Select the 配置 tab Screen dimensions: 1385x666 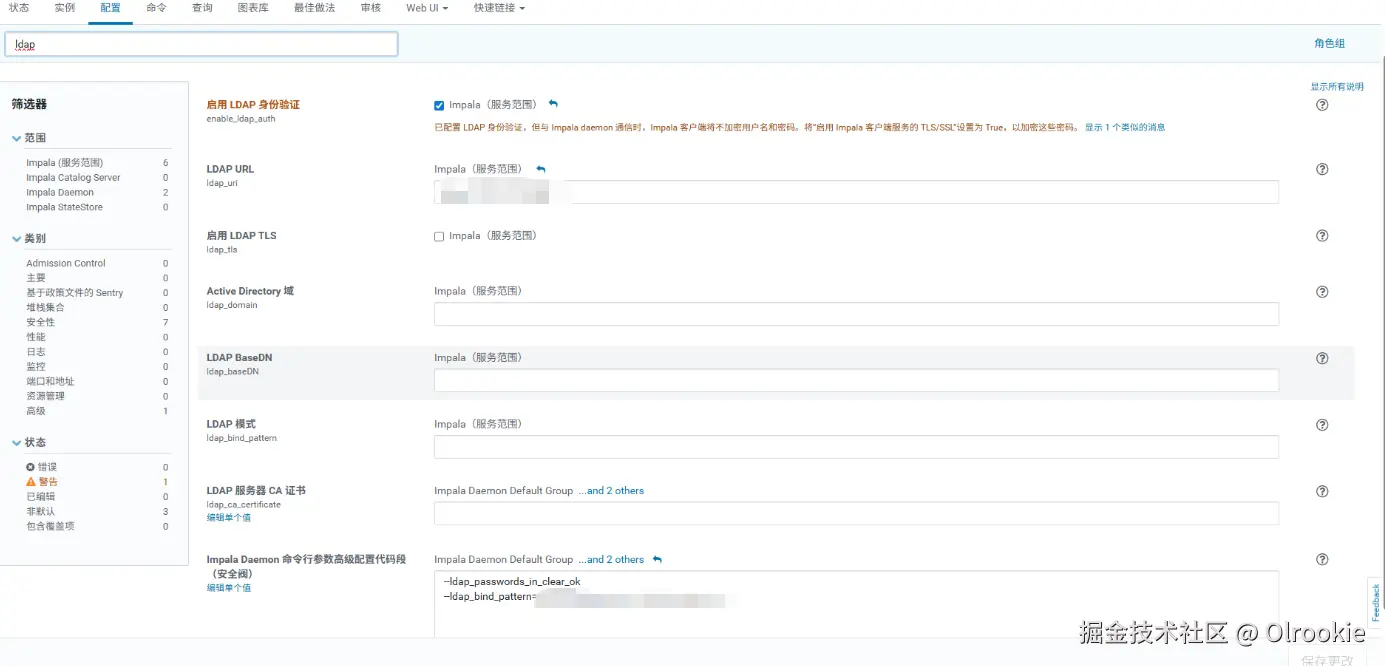tap(110, 8)
